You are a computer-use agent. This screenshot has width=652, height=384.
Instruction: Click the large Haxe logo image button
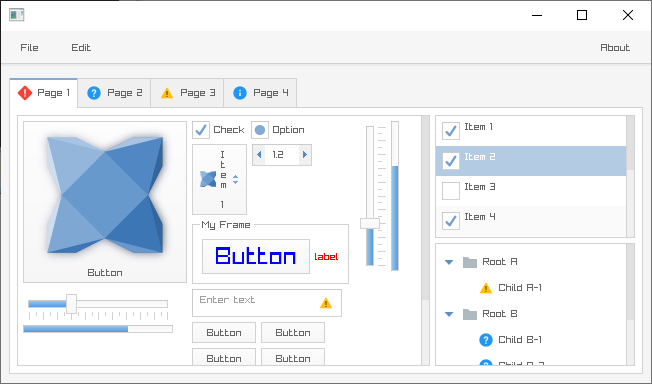[x=105, y=202]
